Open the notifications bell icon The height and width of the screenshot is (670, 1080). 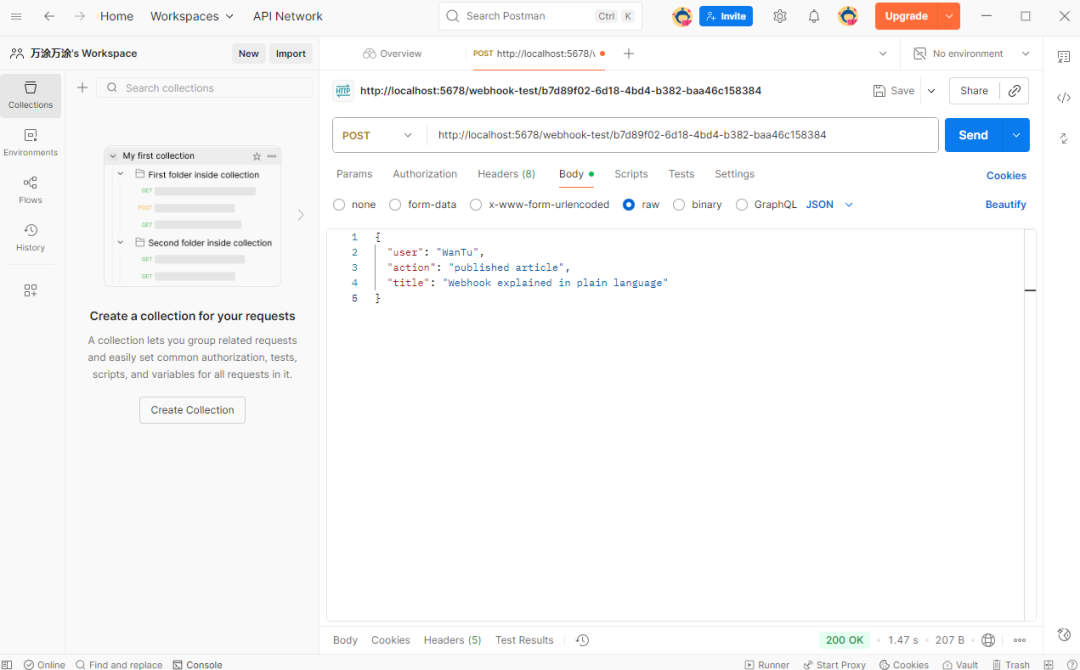(x=814, y=16)
